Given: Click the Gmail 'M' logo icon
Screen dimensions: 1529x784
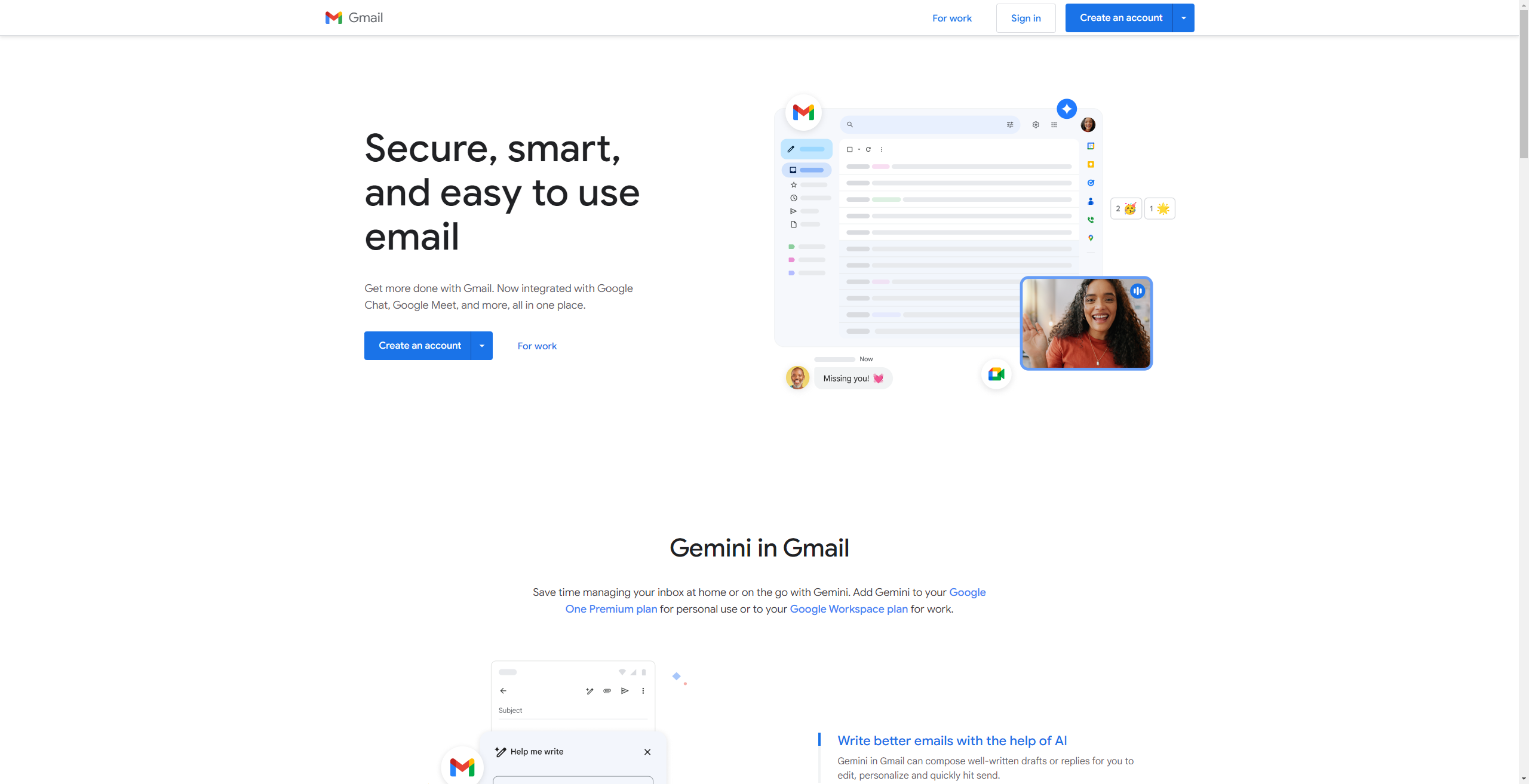Looking at the screenshot, I should (x=334, y=17).
